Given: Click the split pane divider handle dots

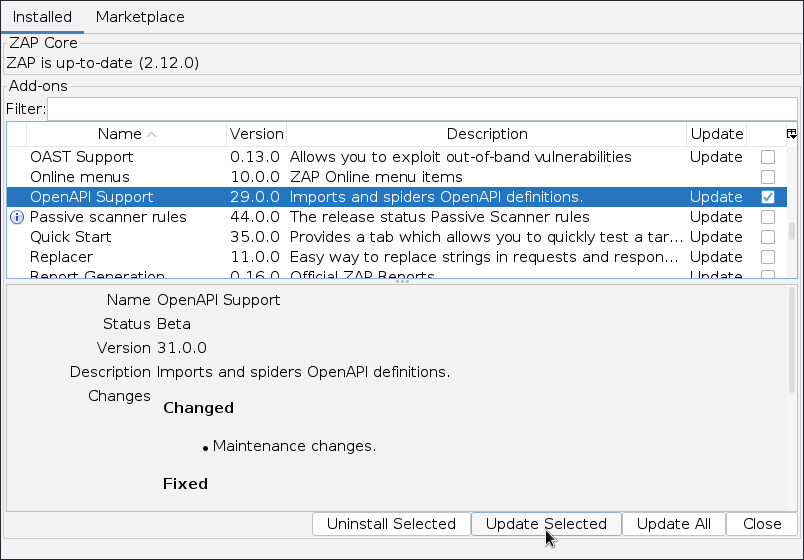Looking at the screenshot, I should 403,282.
